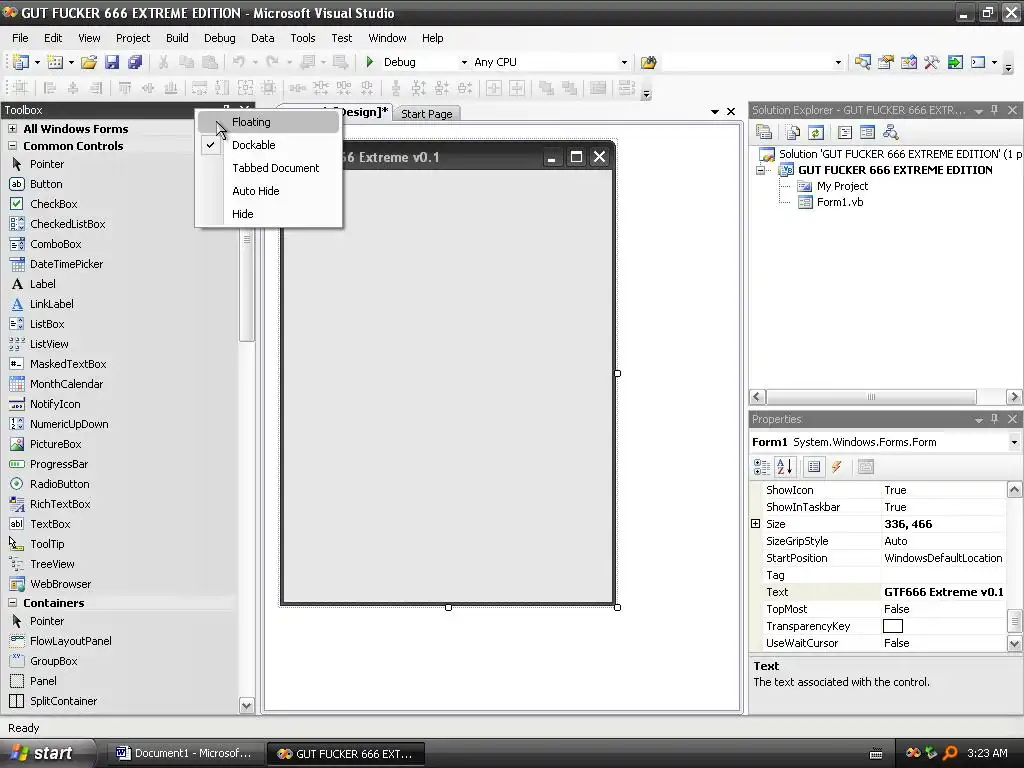Select the RichTextBox control in Toolbox
Screen dimensions: 1024x768
pos(60,504)
